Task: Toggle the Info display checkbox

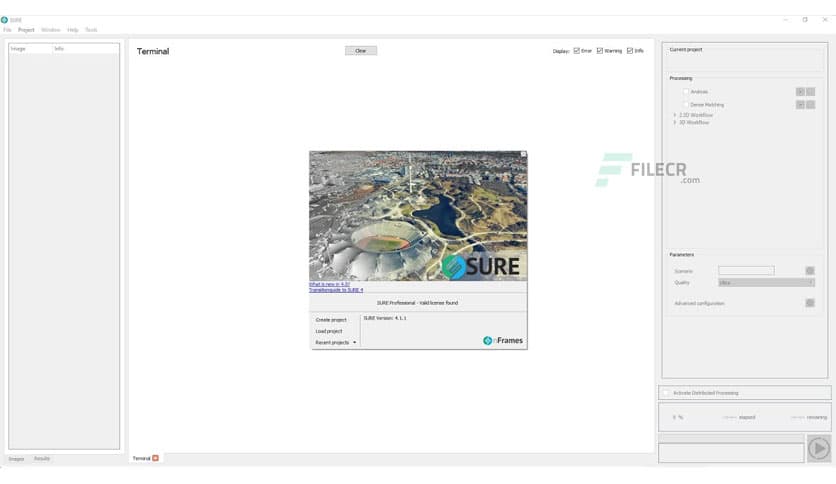Action: point(630,51)
